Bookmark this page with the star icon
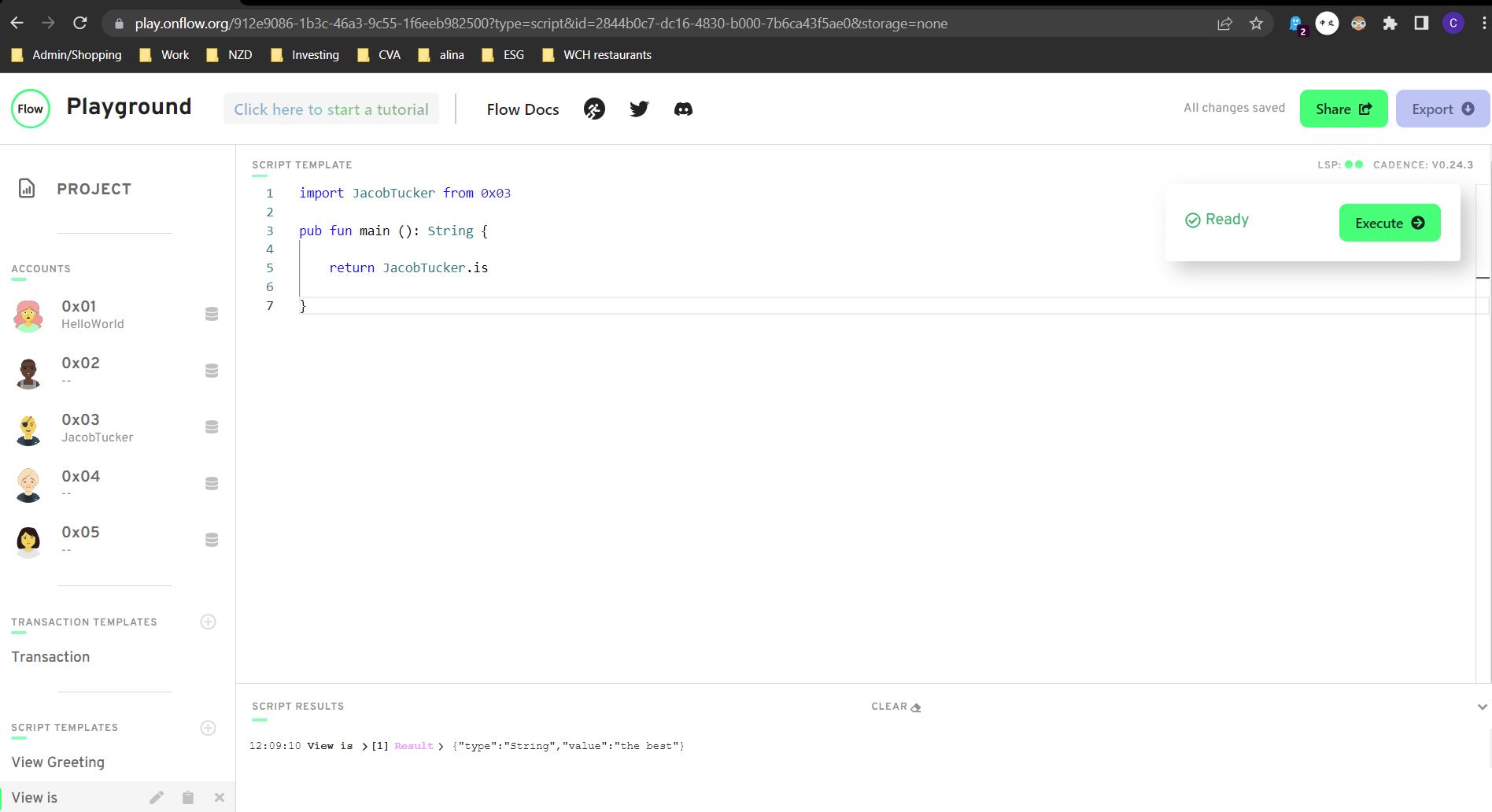 tap(1256, 24)
